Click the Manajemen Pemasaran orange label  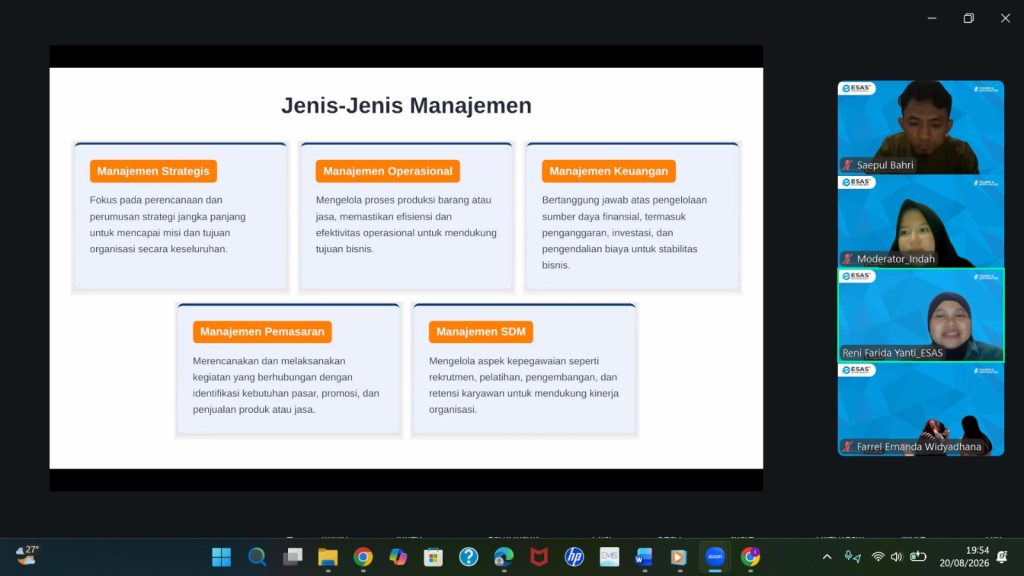(263, 332)
